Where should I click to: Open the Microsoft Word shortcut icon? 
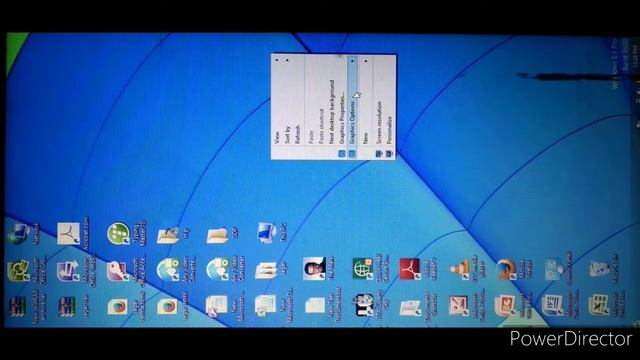point(552,305)
